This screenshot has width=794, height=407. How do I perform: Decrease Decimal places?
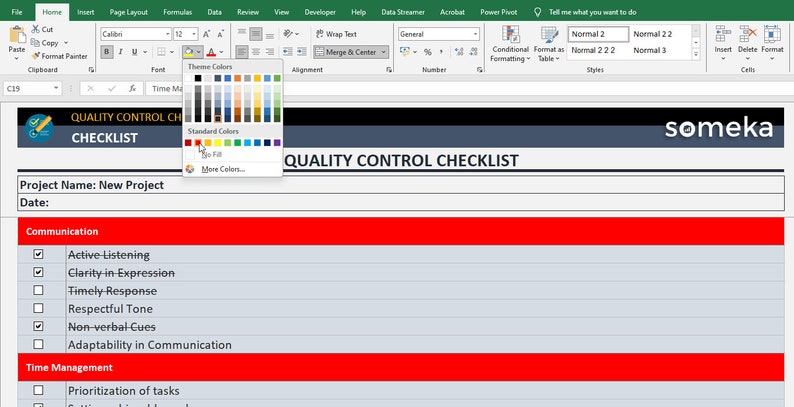tap(473, 52)
